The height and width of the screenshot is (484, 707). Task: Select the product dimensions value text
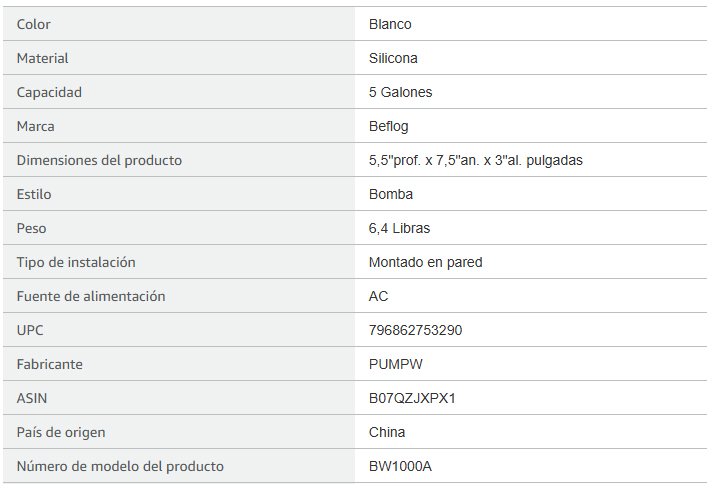[x=476, y=160]
